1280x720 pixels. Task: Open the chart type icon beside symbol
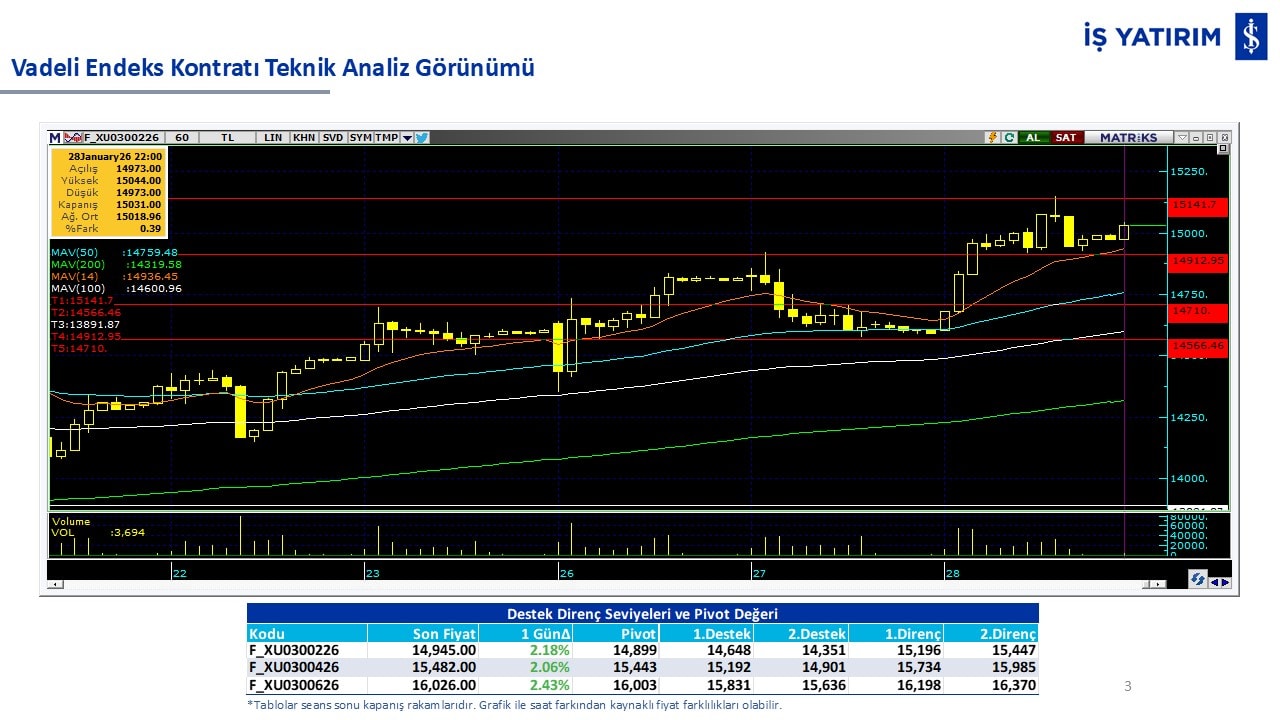coord(73,138)
